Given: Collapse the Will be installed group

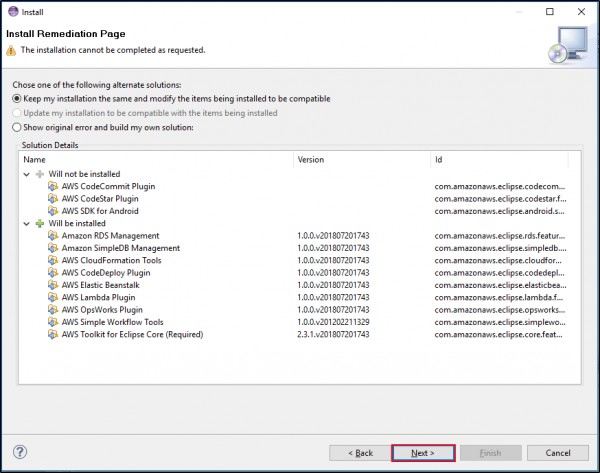Looking at the screenshot, I should [26, 224].
